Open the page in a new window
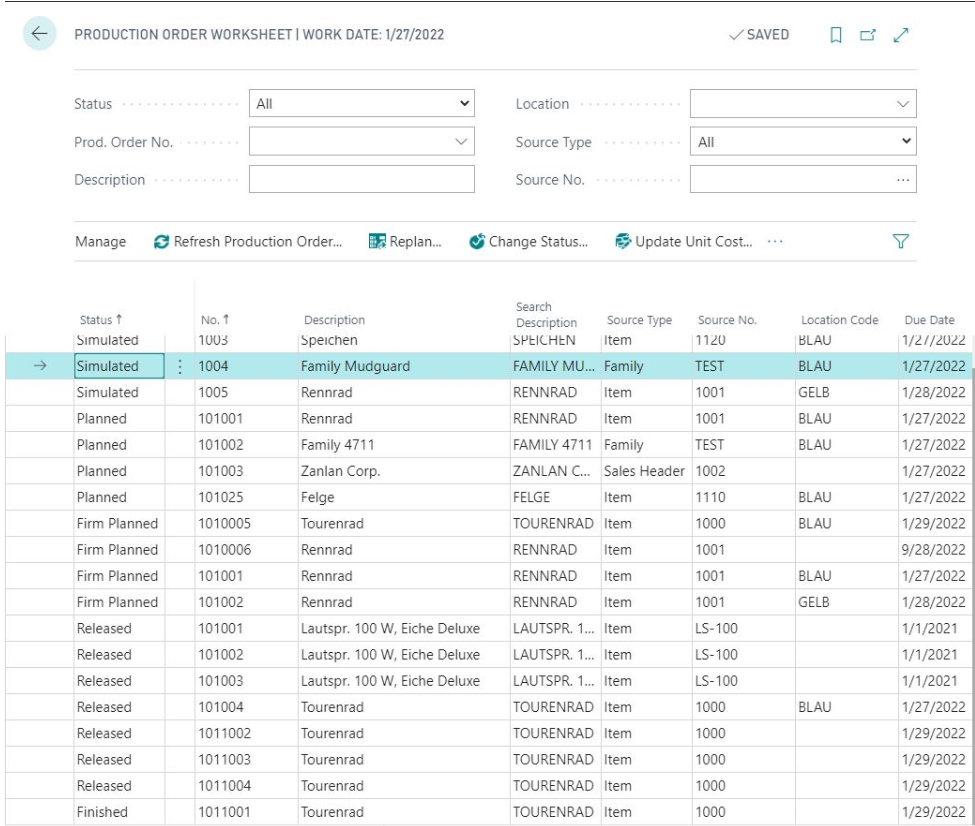This screenshot has height=826, width=975. click(x=868, y=35)
